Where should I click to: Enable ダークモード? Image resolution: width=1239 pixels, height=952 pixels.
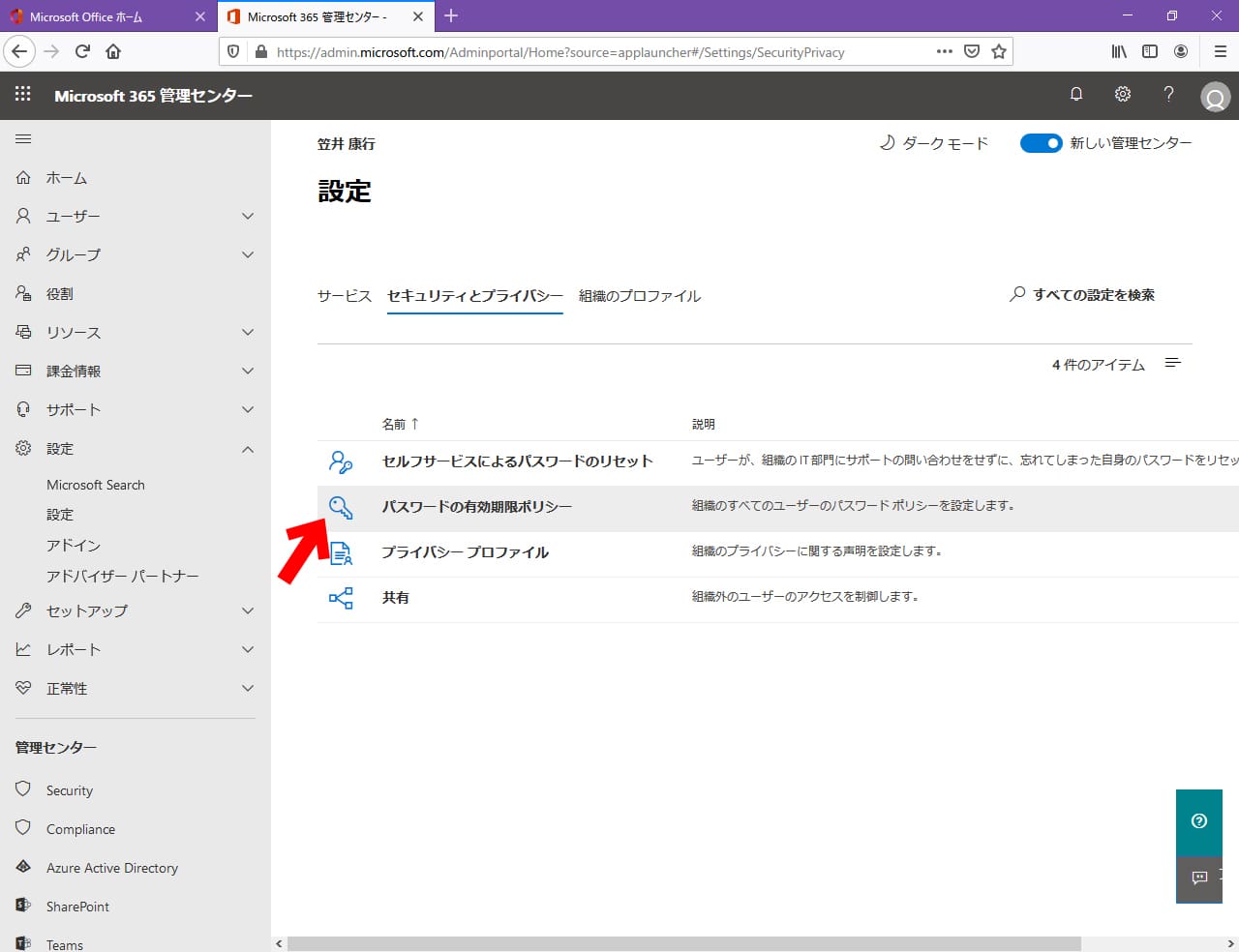click(933, 143)
